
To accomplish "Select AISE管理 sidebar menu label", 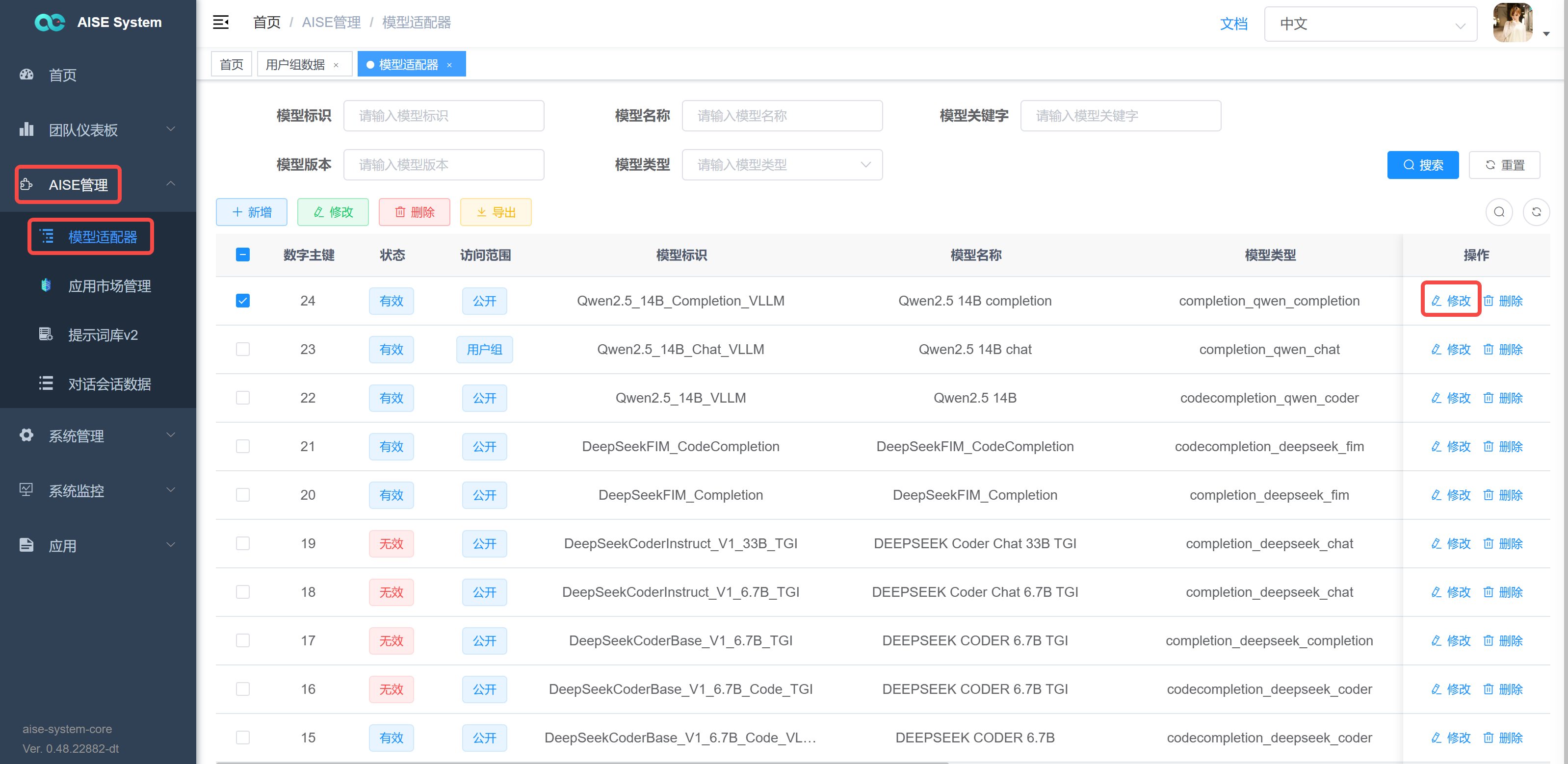I will pos(78,184).
